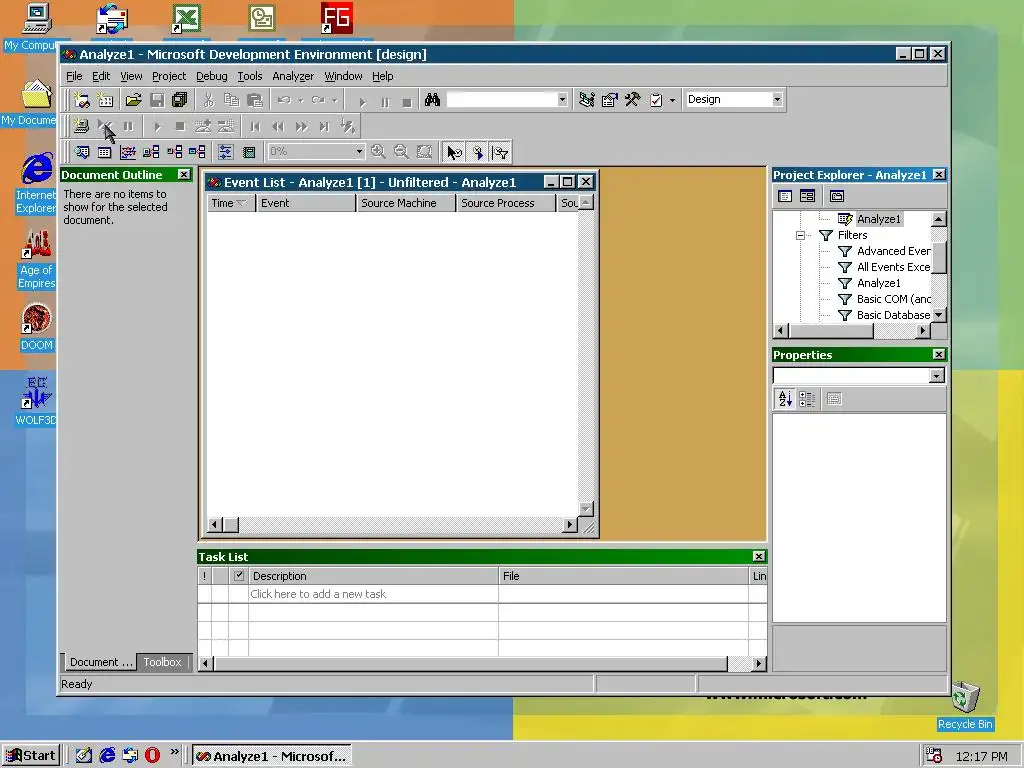
Task: Open the Debug menu
Action: [212, 76]
